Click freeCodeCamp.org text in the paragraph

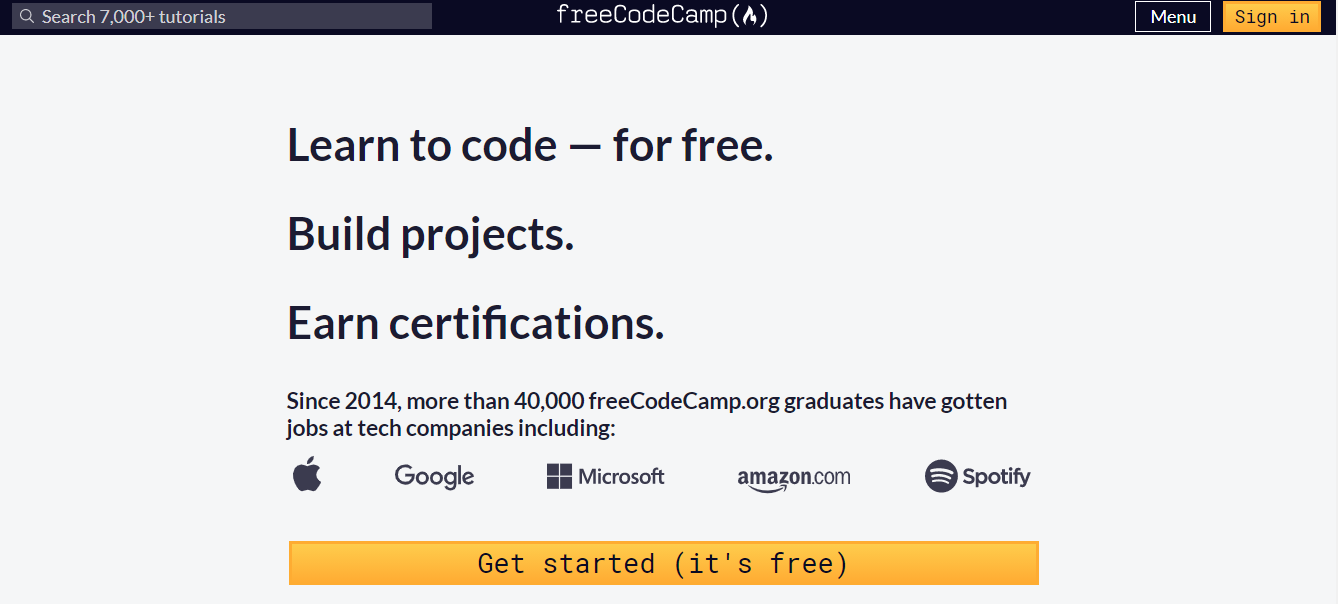coord(684,401)
